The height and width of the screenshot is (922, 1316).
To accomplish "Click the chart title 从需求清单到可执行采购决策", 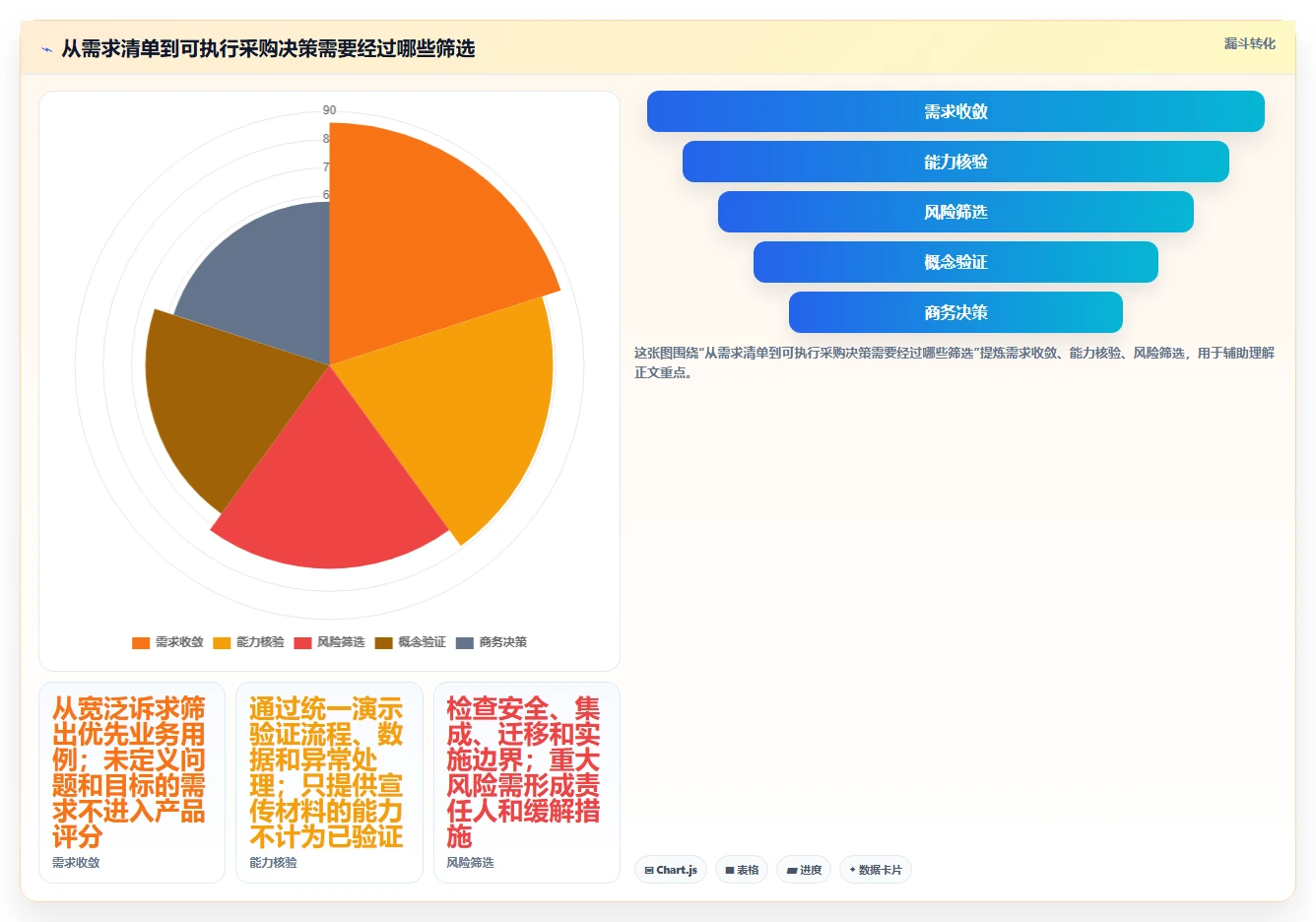I will (268, 49).
